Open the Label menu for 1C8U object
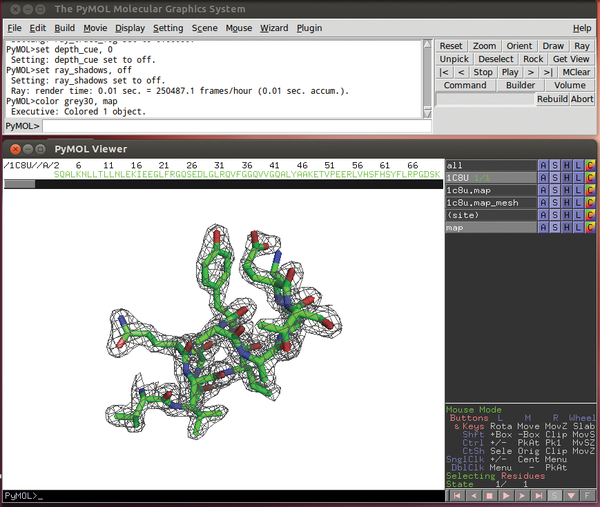Viewport: 600px width, 507px height. point(578,177)
